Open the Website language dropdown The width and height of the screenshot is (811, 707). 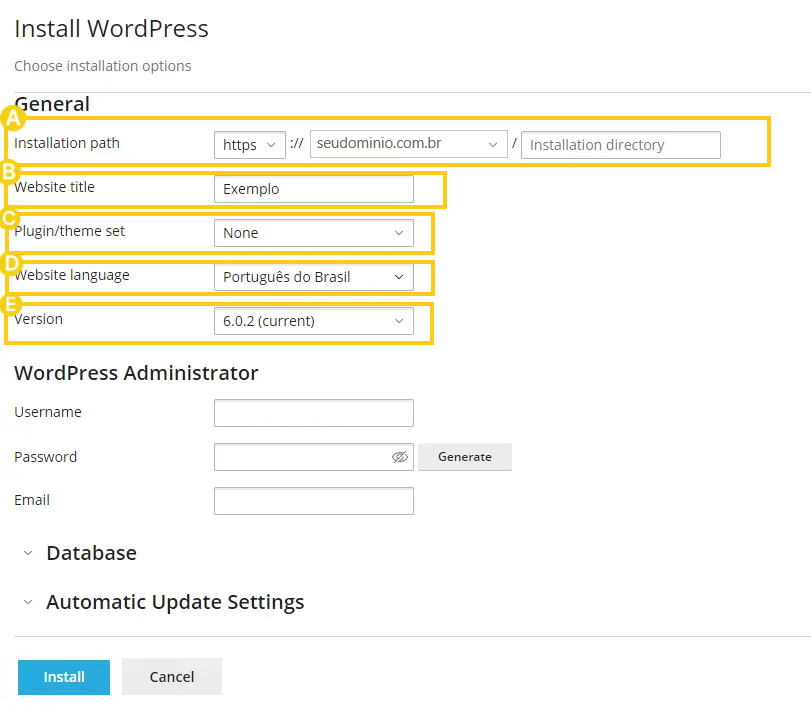tap(314, 277)
